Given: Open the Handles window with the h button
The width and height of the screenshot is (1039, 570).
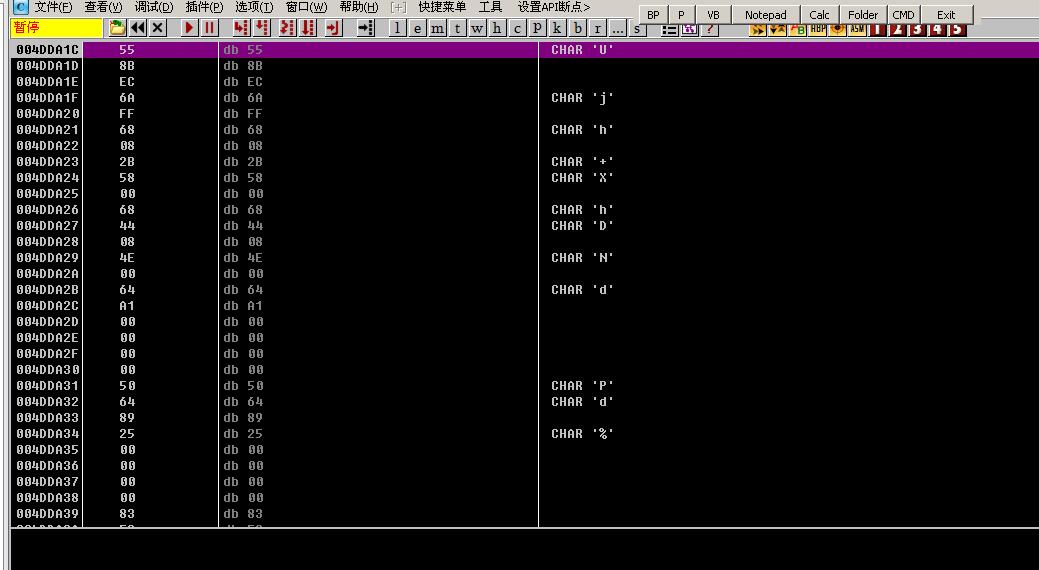Looking at the screenshot, I should pos(497,28).
